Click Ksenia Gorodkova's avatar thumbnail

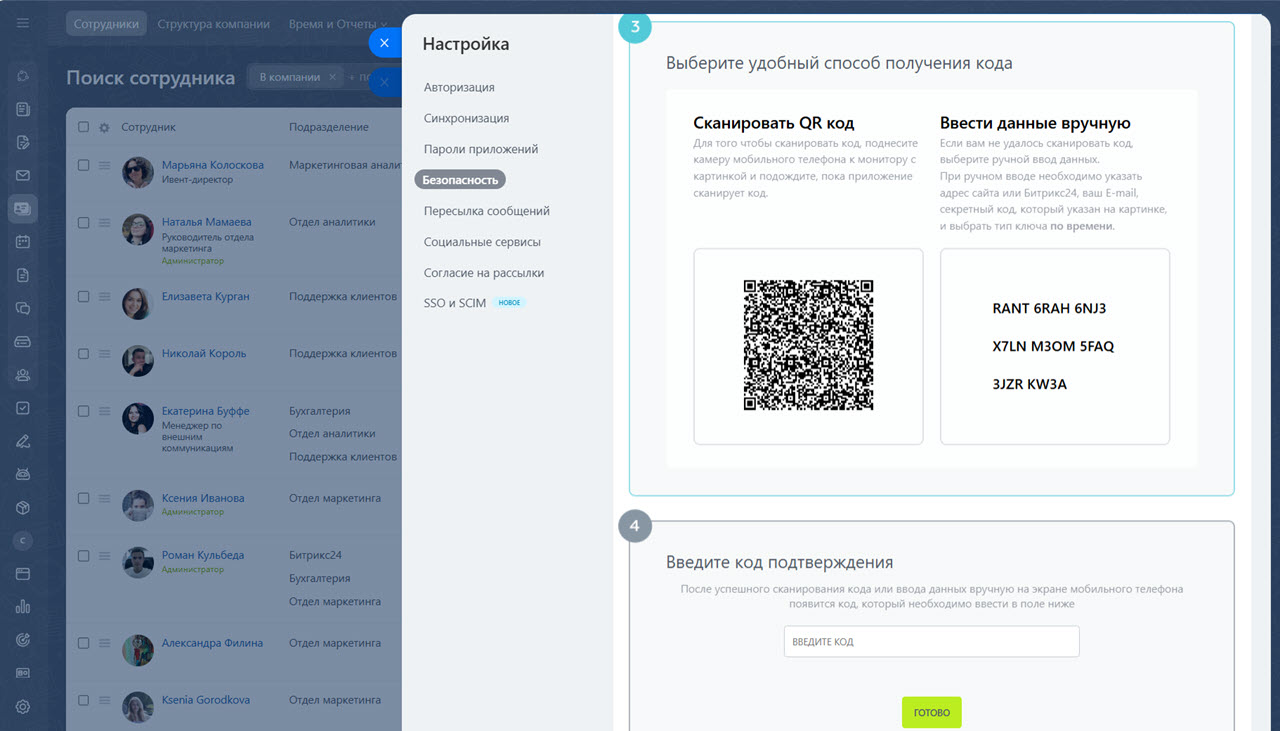(137, 706)
